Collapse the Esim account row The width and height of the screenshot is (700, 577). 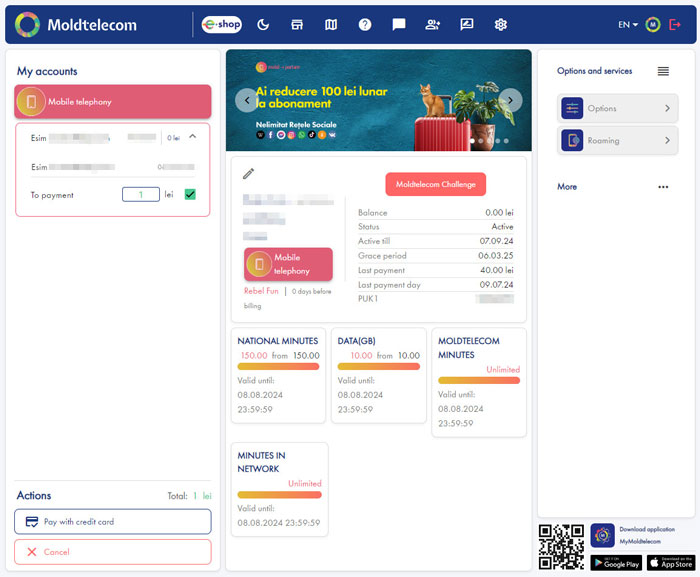[x=193, y=137]
